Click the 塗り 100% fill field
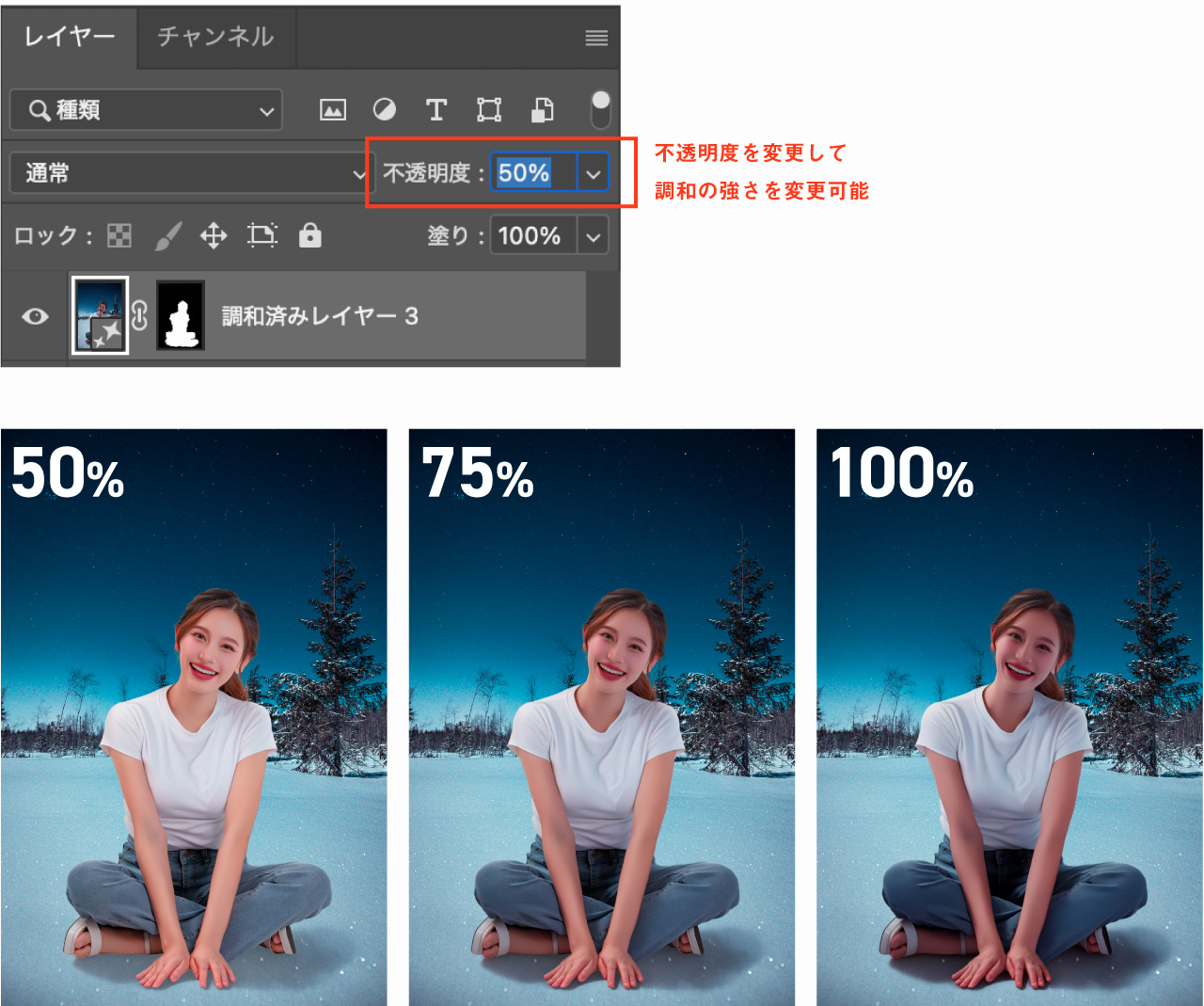The height and width of the screenshot is (1006, 1204). click(533, 235)
